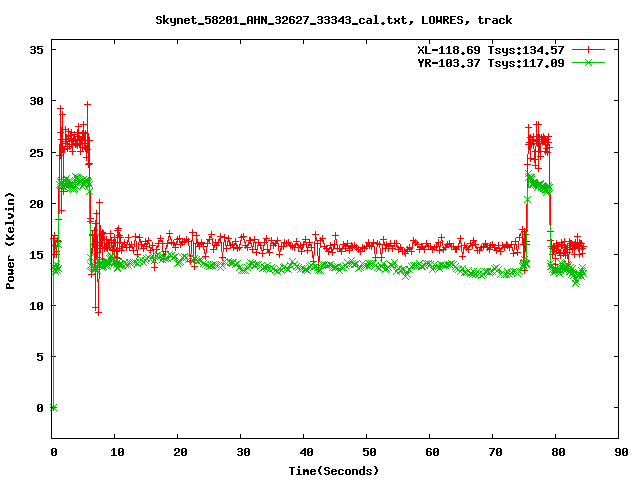The image size is (640, 480).
Task: Click the plot title Skynet_58201_AHN_32627_33343_cal.txt
Action: (281, 20)
